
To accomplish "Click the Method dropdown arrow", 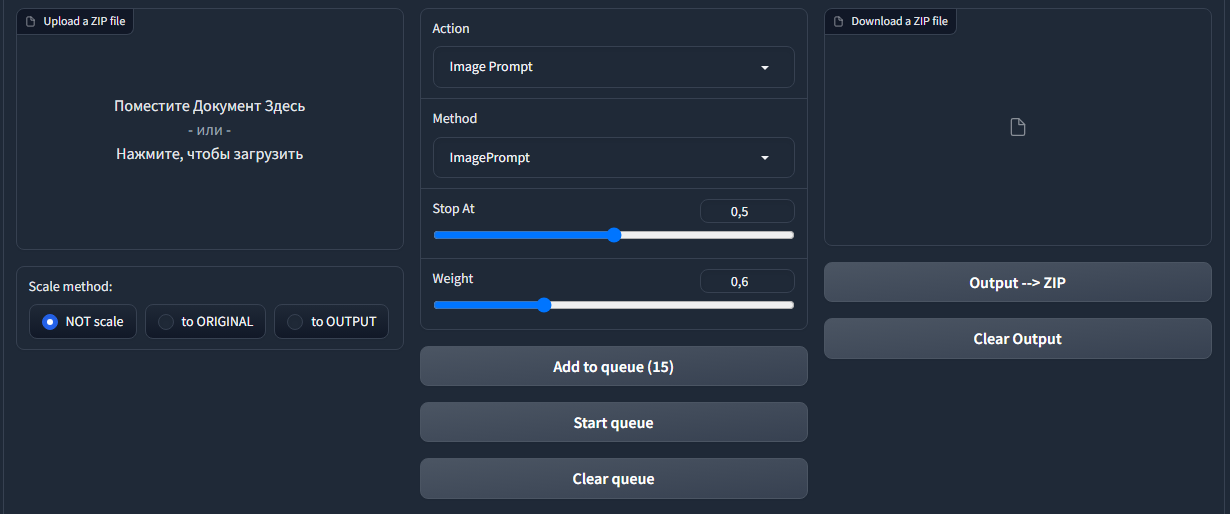I will point(765,158).
